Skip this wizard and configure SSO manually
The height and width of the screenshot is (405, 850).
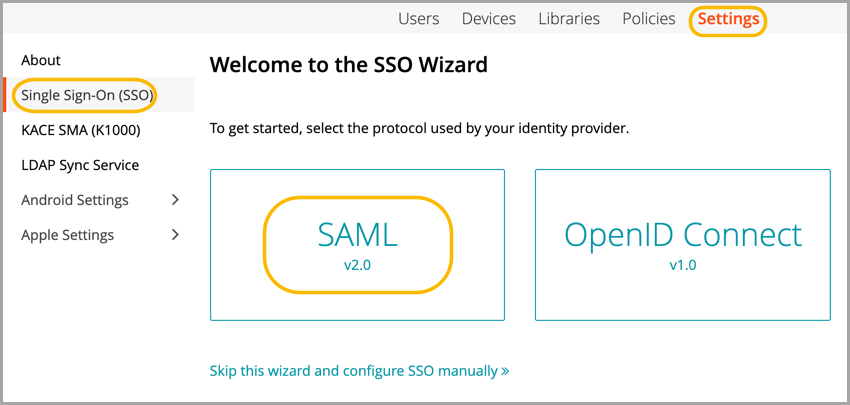[353, 371]
